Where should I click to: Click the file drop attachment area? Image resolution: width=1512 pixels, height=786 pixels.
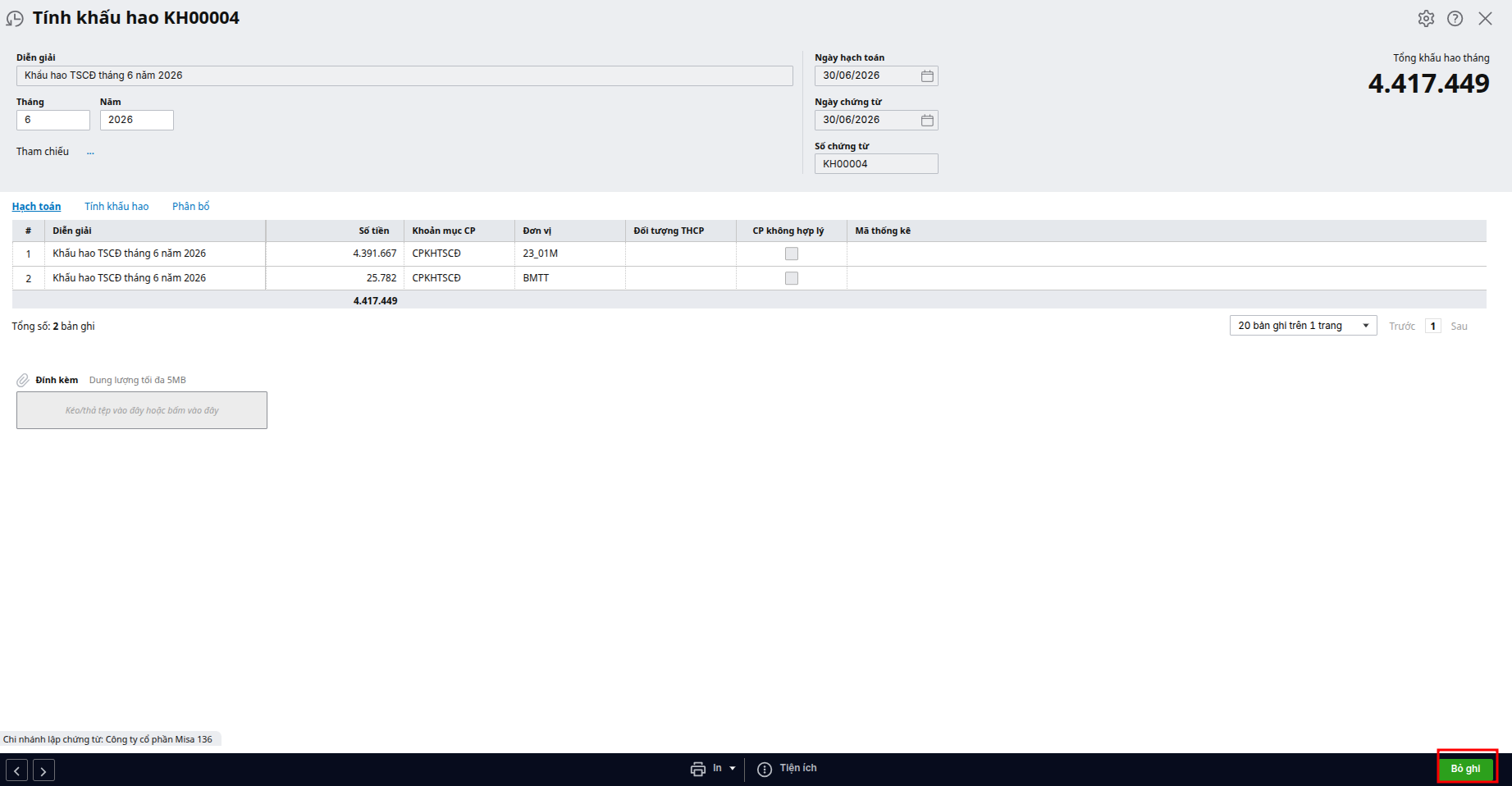(142, 410)
